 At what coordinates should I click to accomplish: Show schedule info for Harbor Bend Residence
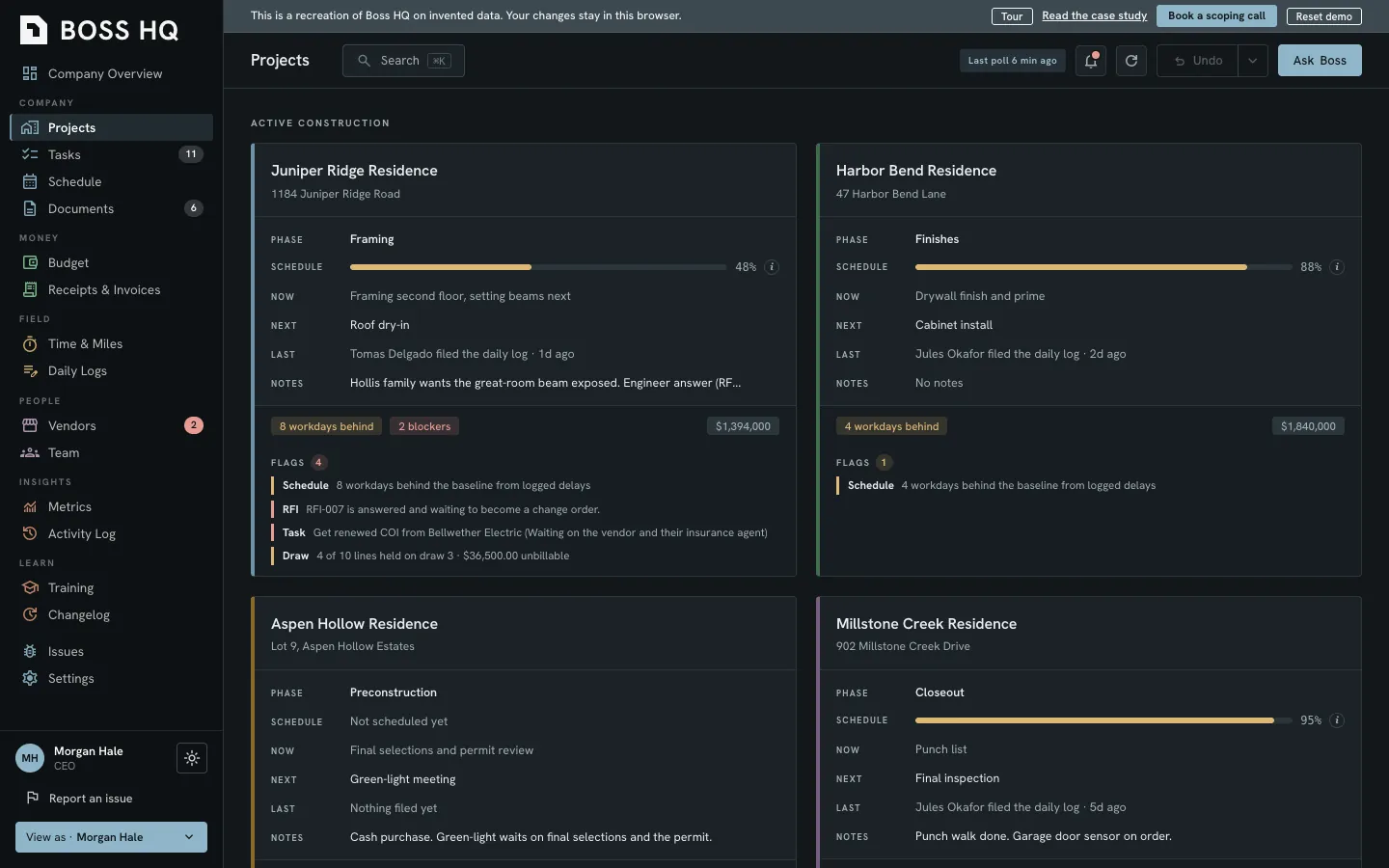pyautogui.click(x=1337, y=267)
